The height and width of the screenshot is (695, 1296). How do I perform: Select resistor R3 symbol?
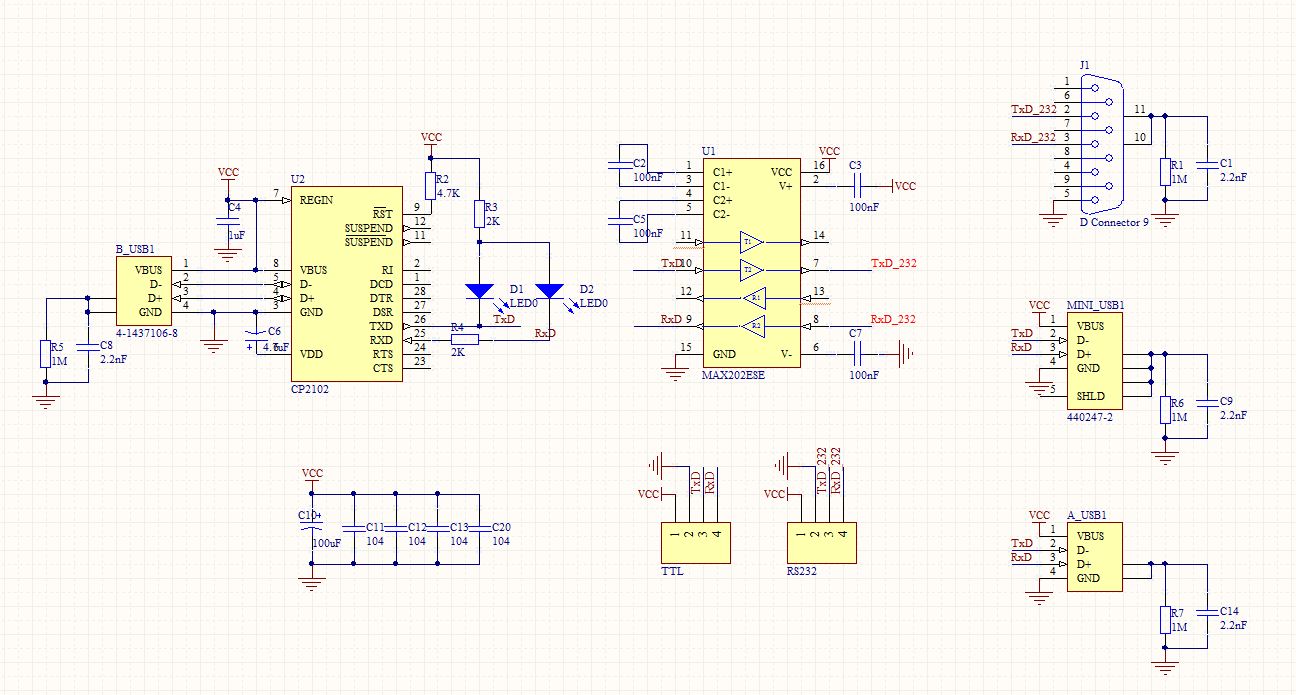[480, 212]
